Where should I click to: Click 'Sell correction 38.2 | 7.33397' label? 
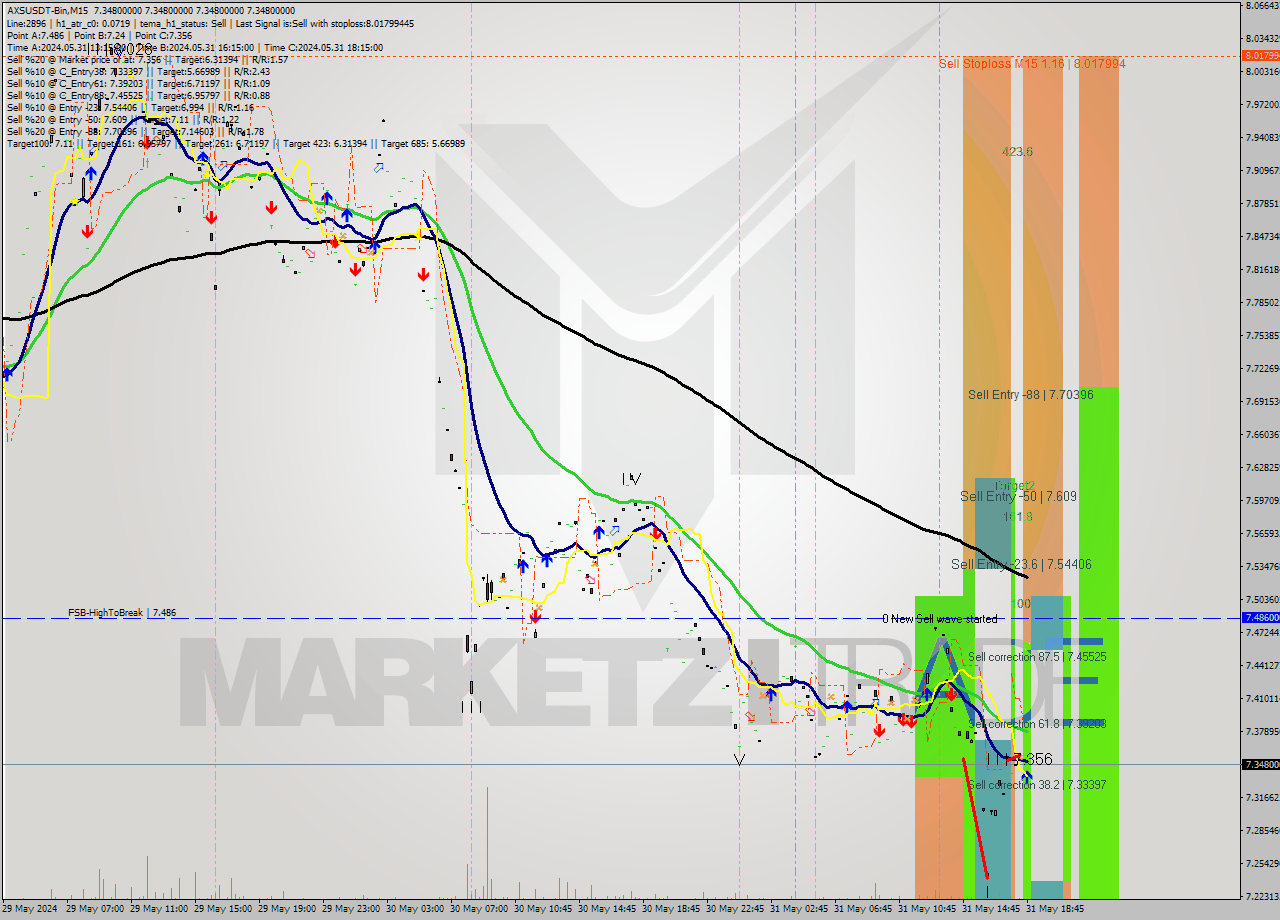point(1037,785)
